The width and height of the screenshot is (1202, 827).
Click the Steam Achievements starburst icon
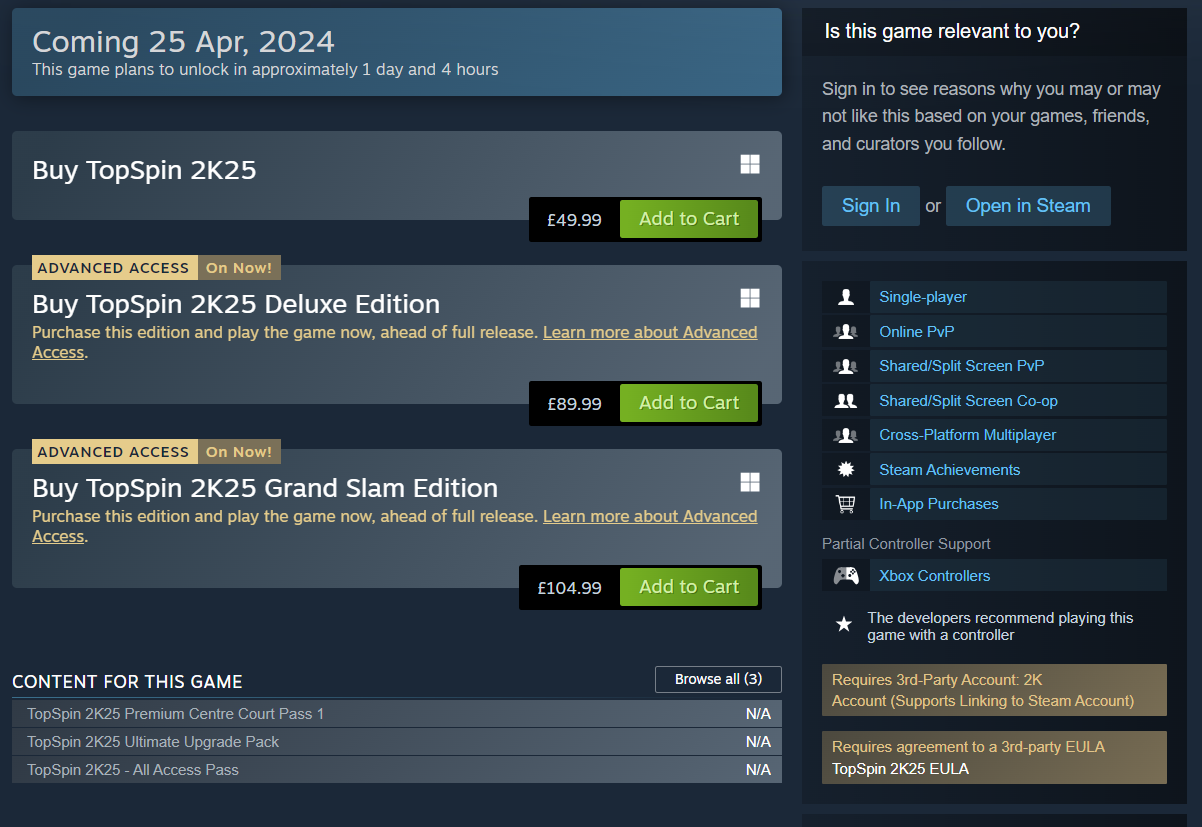[846, 470]
